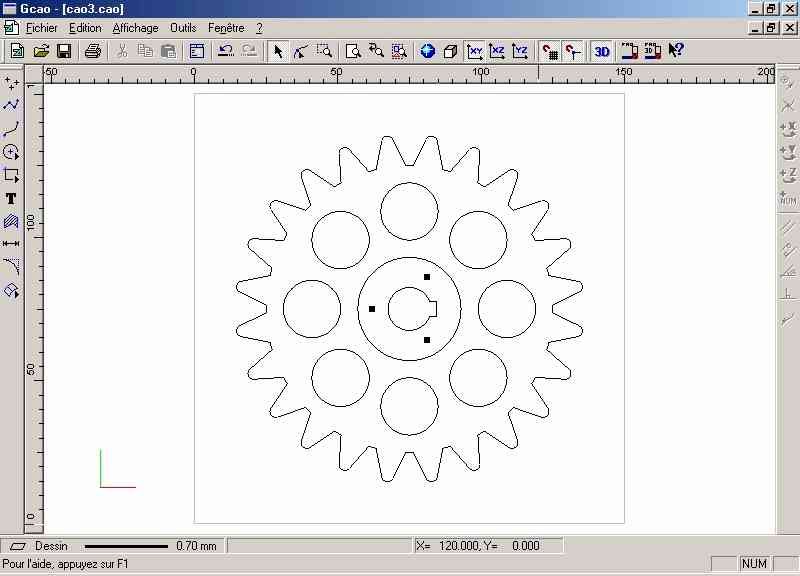Select the Text tool T icon
Screen dimensions: 800x576
(x=11, y=198)
